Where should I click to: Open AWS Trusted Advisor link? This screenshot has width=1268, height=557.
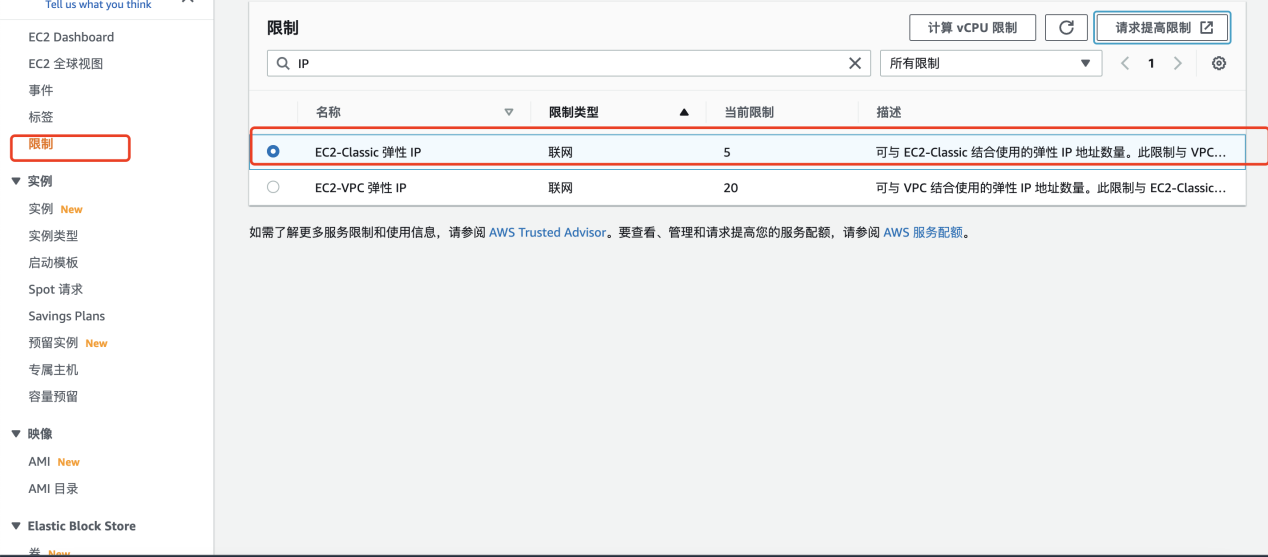(547, 232)
